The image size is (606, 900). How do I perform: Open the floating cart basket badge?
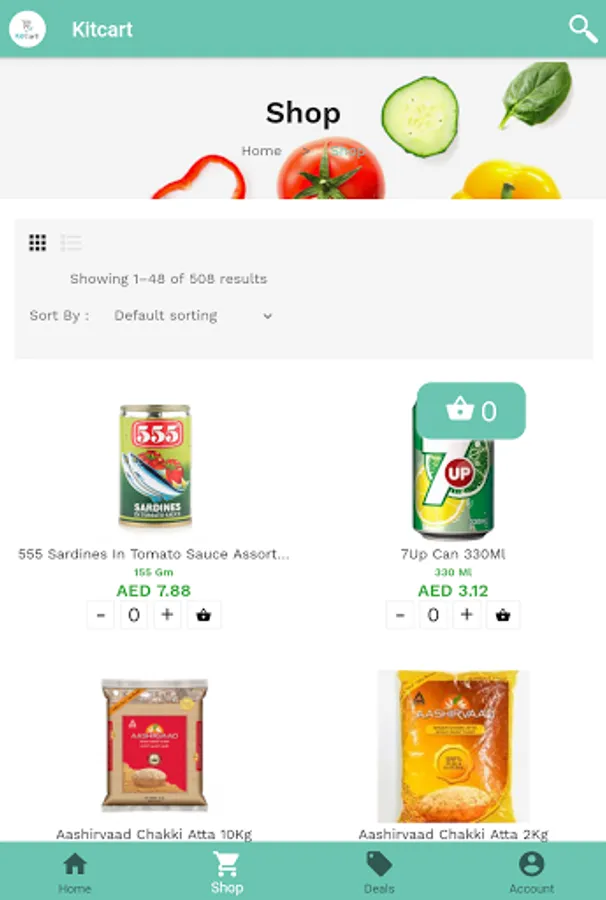pyautogui.click(x=471, y=411)
